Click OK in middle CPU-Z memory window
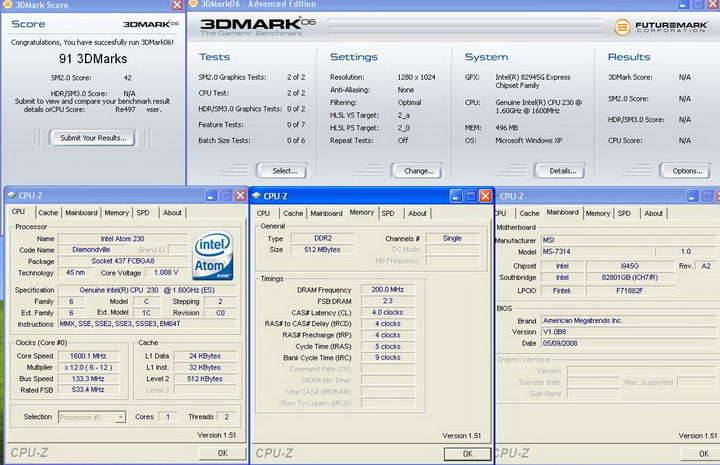This screenshot has height=465, width=720. [467, 454]
